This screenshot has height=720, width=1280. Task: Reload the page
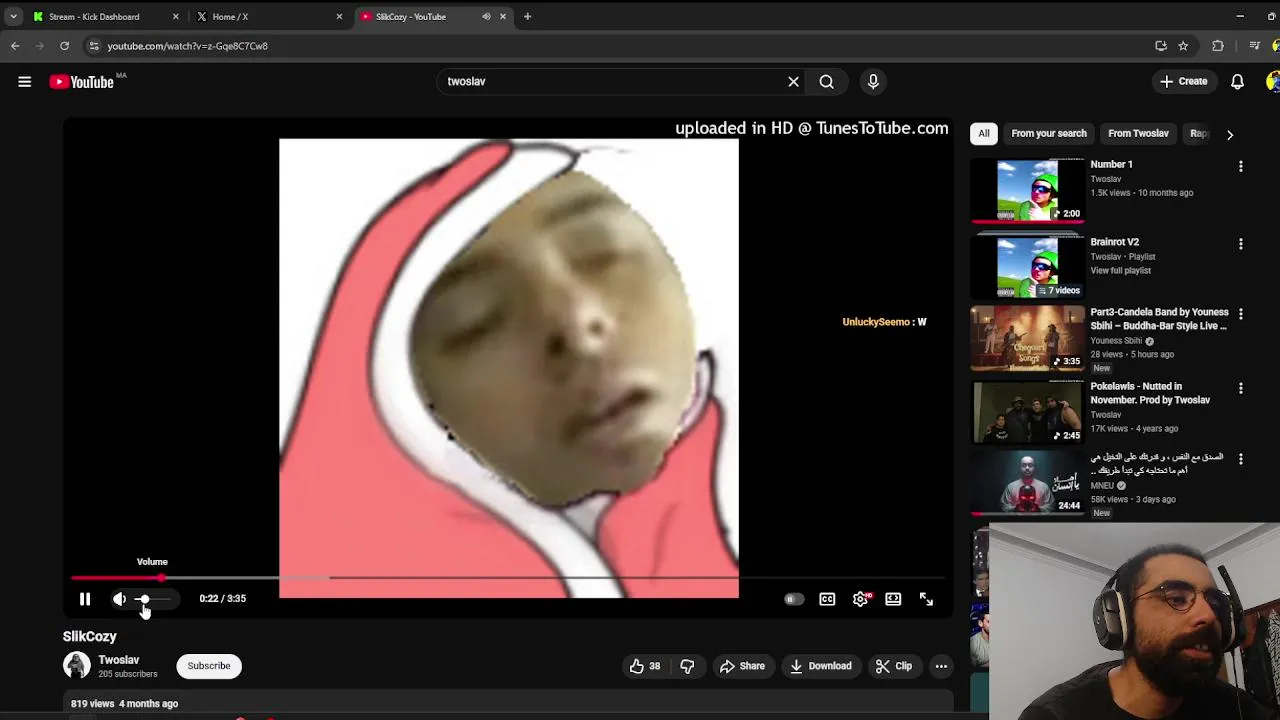pos(64,46)
